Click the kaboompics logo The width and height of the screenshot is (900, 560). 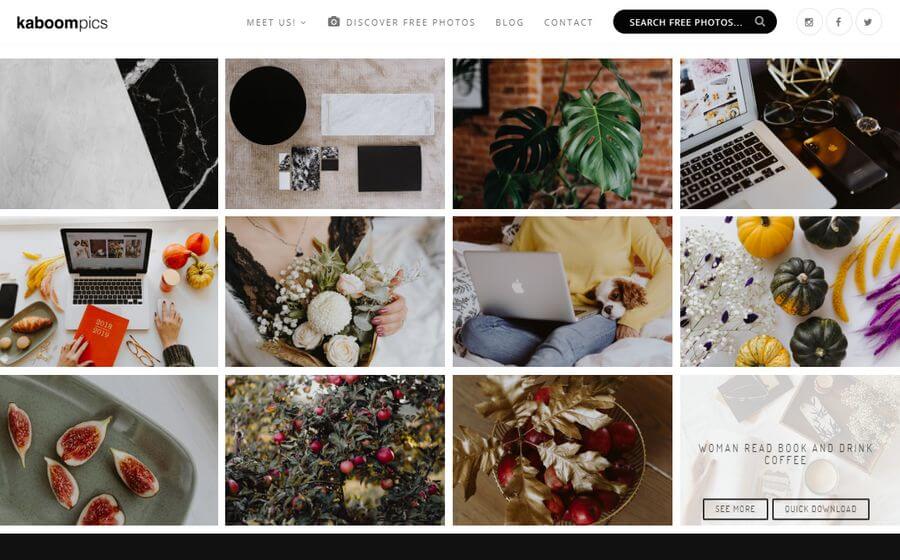(x=62, y=23)
